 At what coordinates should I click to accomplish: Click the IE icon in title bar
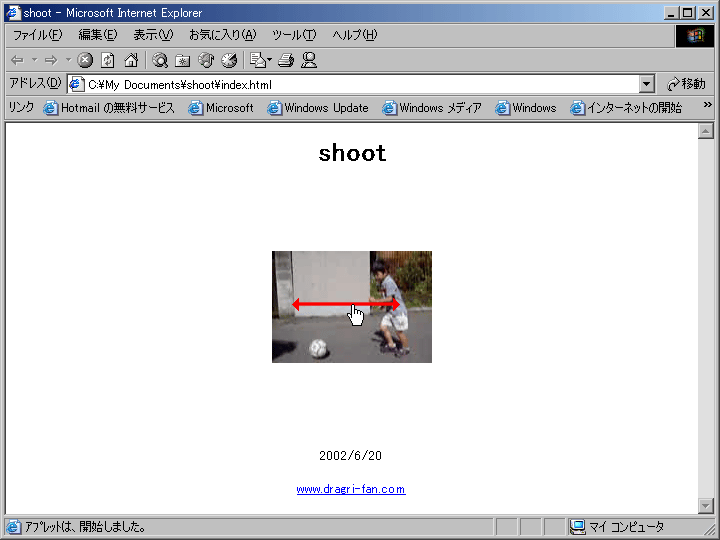click(x=13, y=12)
